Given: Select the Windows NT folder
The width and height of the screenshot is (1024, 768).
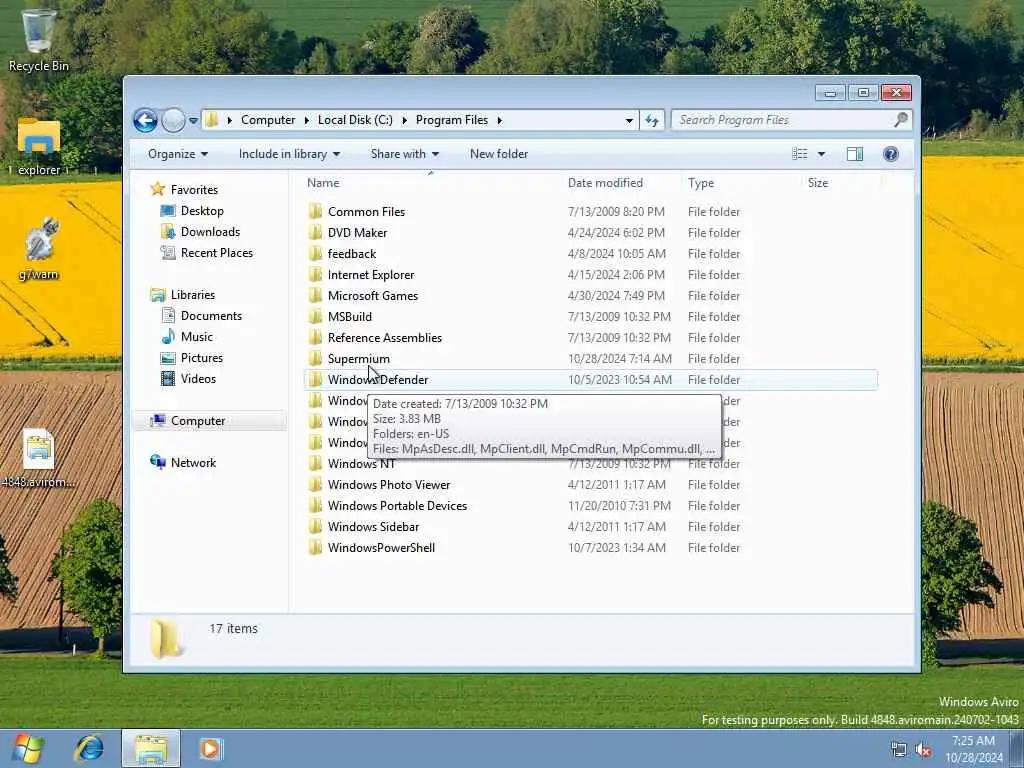Looking at the screenshot, I should point(361,464).
